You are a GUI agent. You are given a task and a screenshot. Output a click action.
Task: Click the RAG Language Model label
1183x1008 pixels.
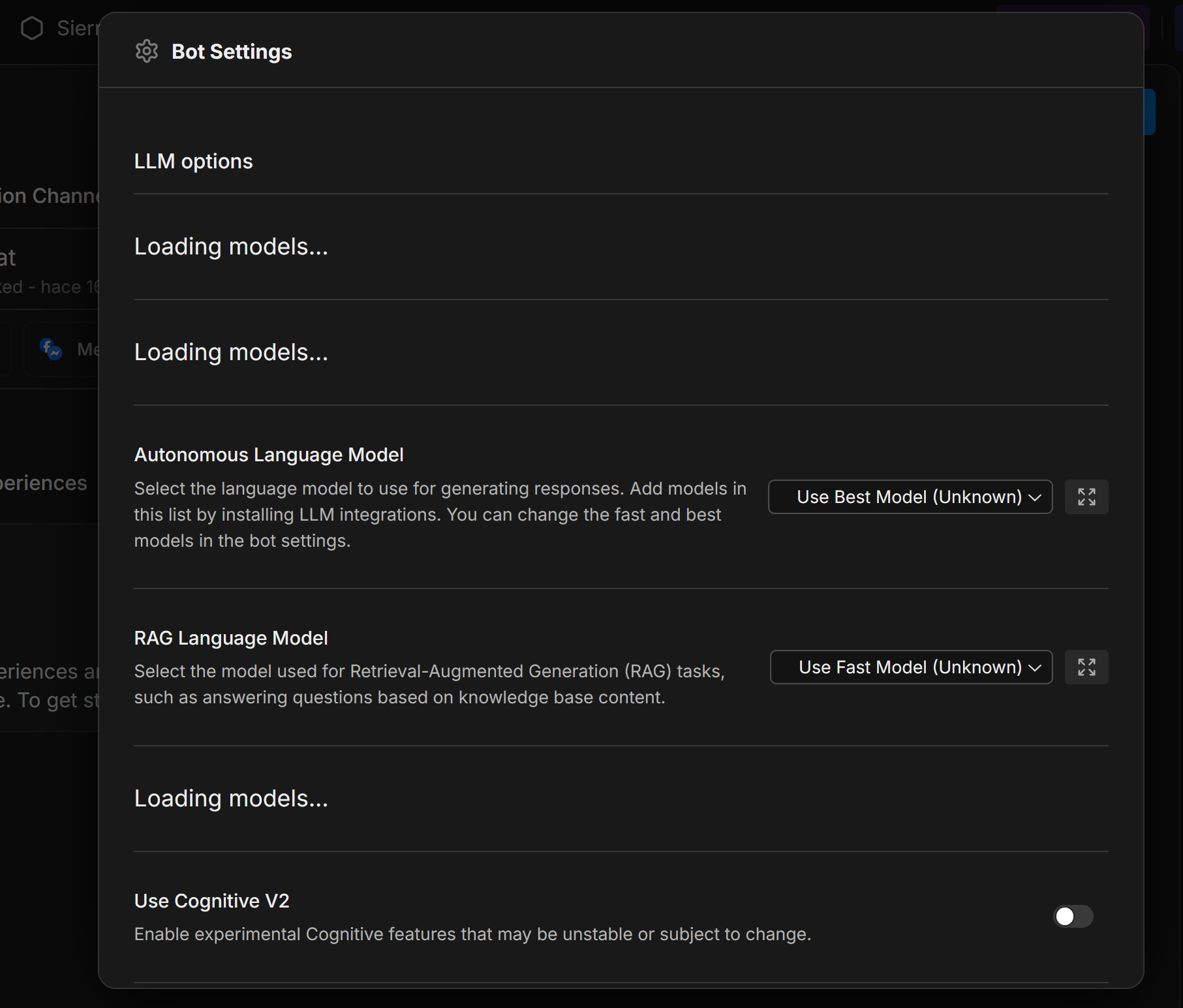230,638
